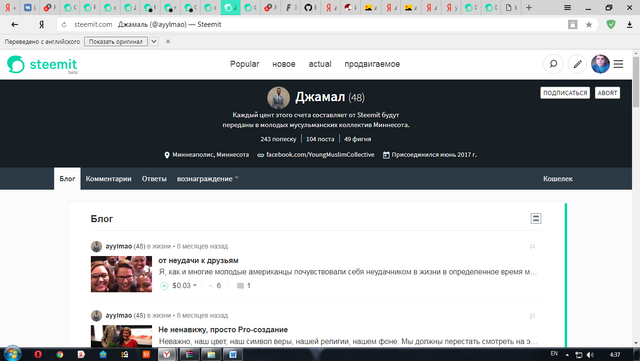Close the translation bar
This screenshot has width=640, height=361.
click(168, 42)
